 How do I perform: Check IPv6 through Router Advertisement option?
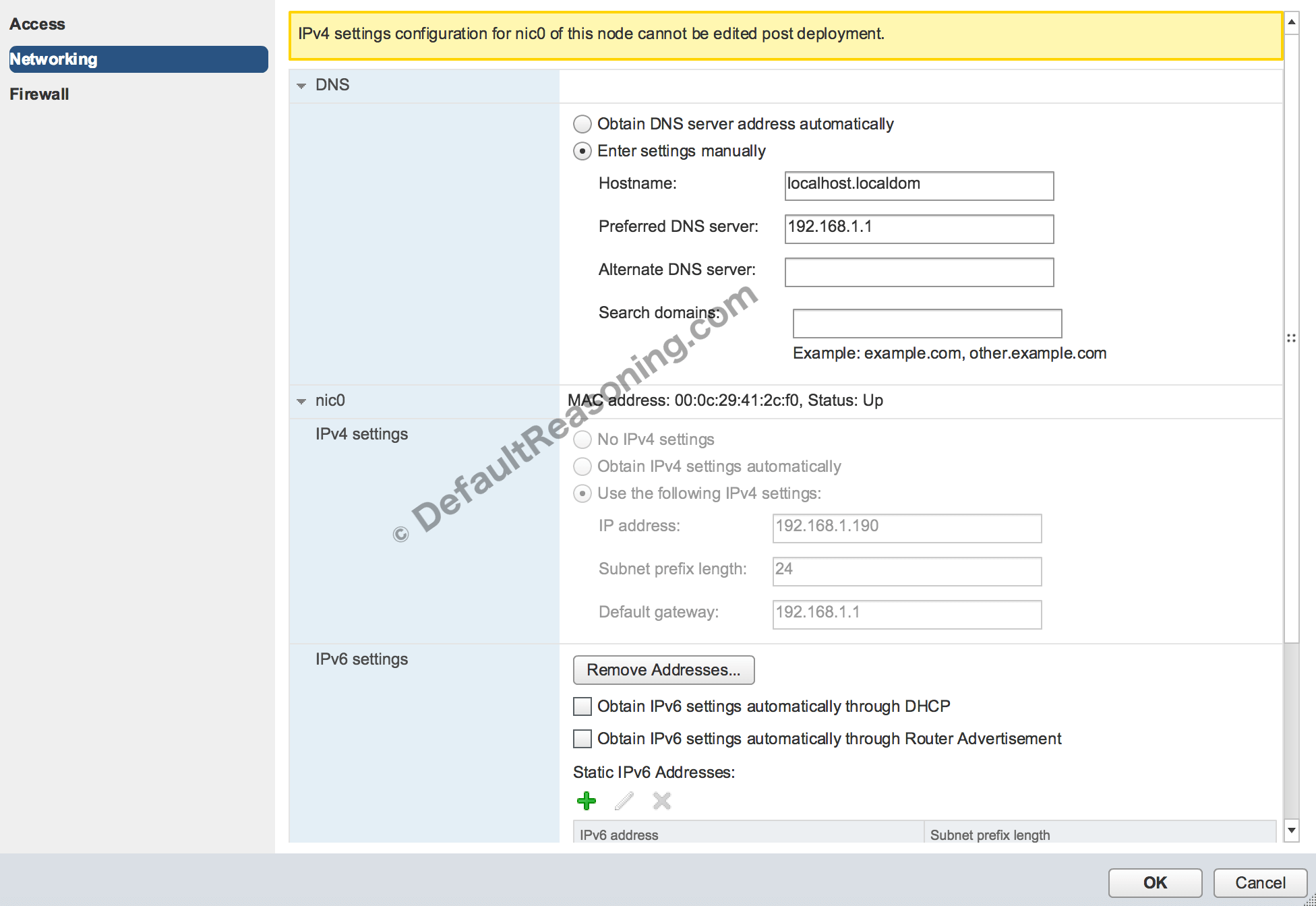point(582,739)
